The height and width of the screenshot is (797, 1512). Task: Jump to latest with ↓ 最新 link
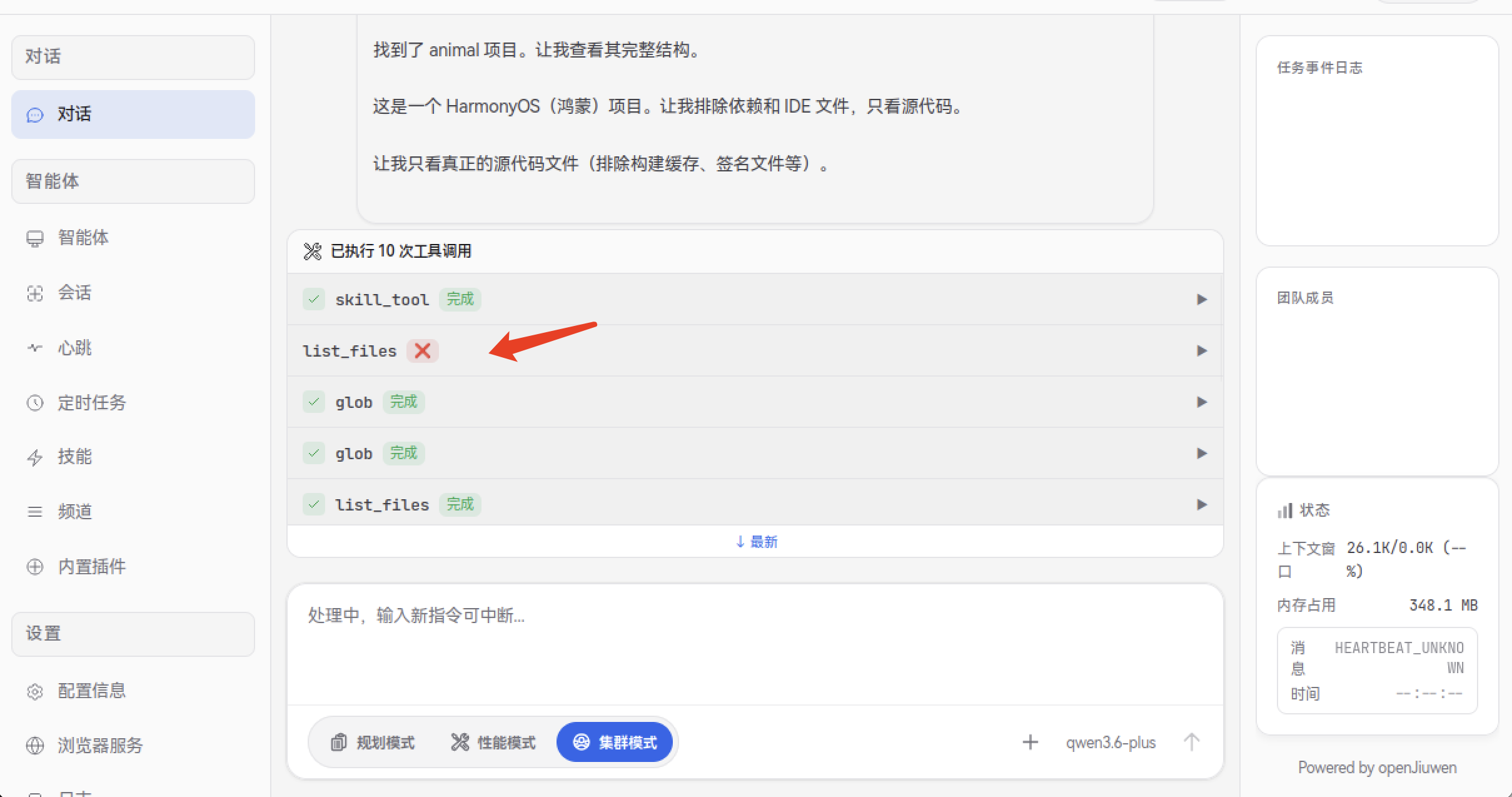pos(756,542)
